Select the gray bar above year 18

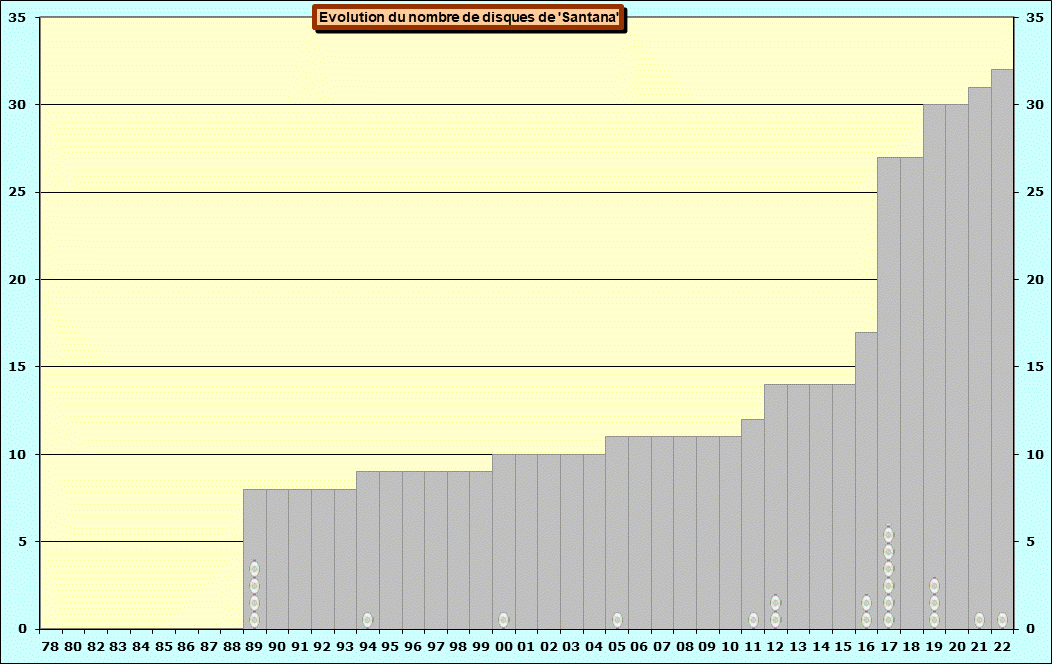pyautogui.click(x=911, y=390)
